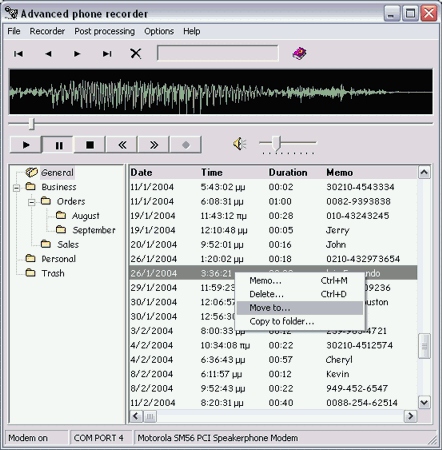The height and width of the screenshot is (450, 442).
Task: Select the General folder in the tree
Action: 57,173
